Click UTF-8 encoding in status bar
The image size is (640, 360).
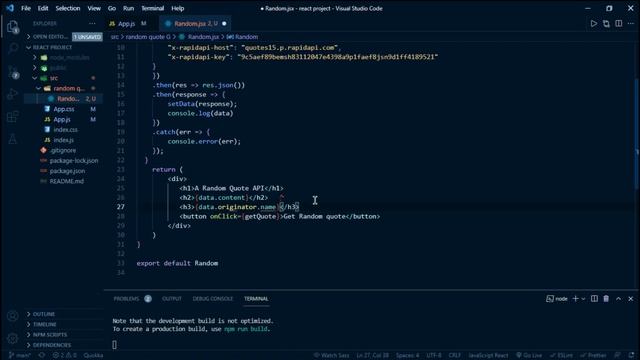pos(434,356)
